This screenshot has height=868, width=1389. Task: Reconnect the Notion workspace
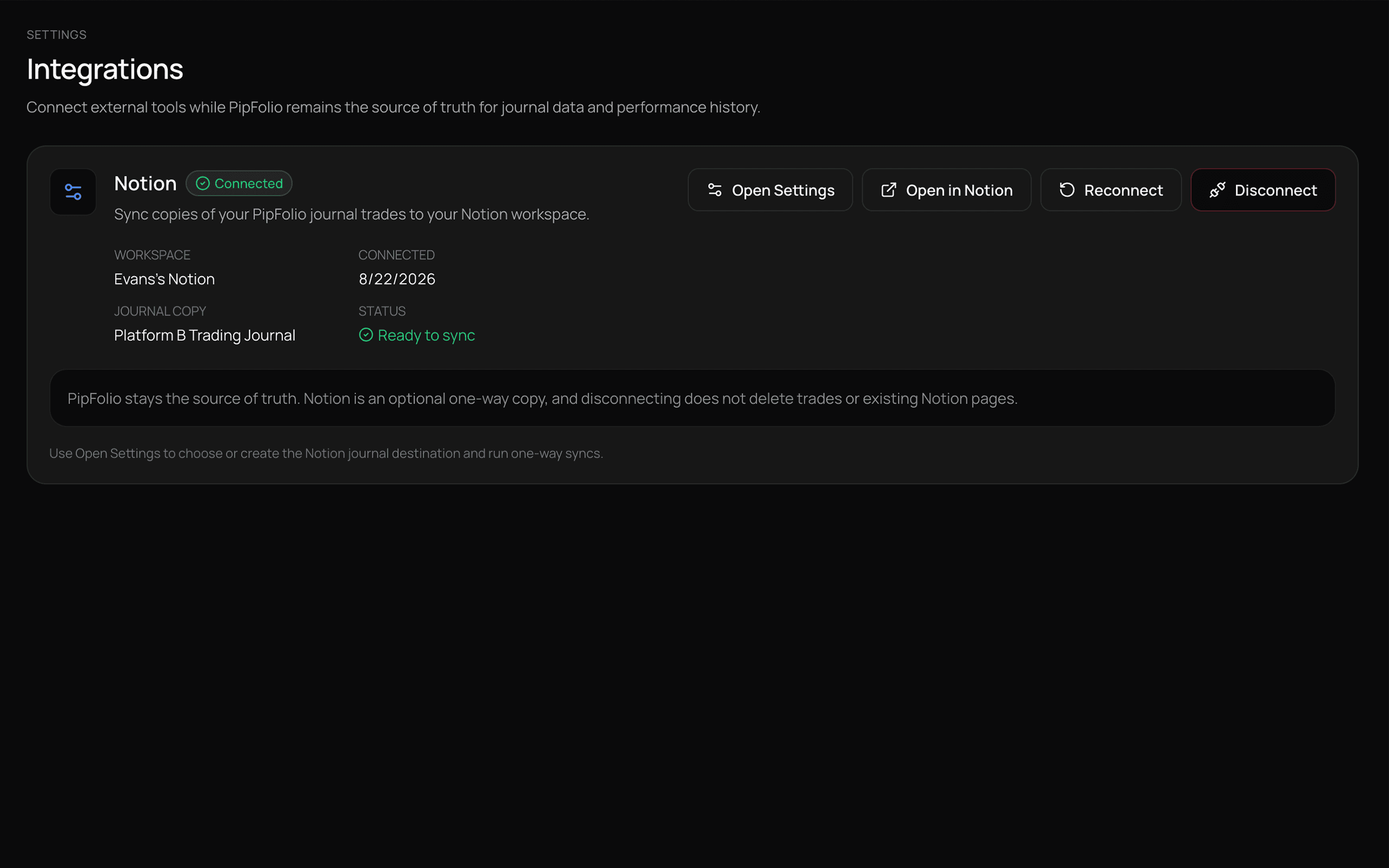(1111, 190)
